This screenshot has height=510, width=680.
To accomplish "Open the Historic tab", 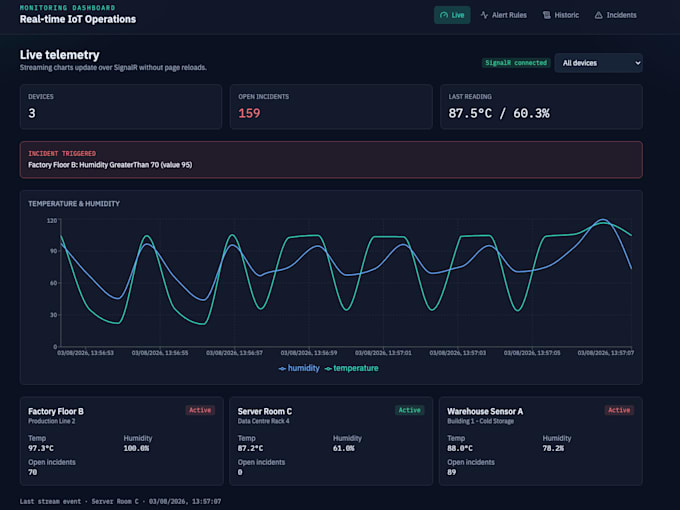I will pyautogui.click(x=561, y=15).
